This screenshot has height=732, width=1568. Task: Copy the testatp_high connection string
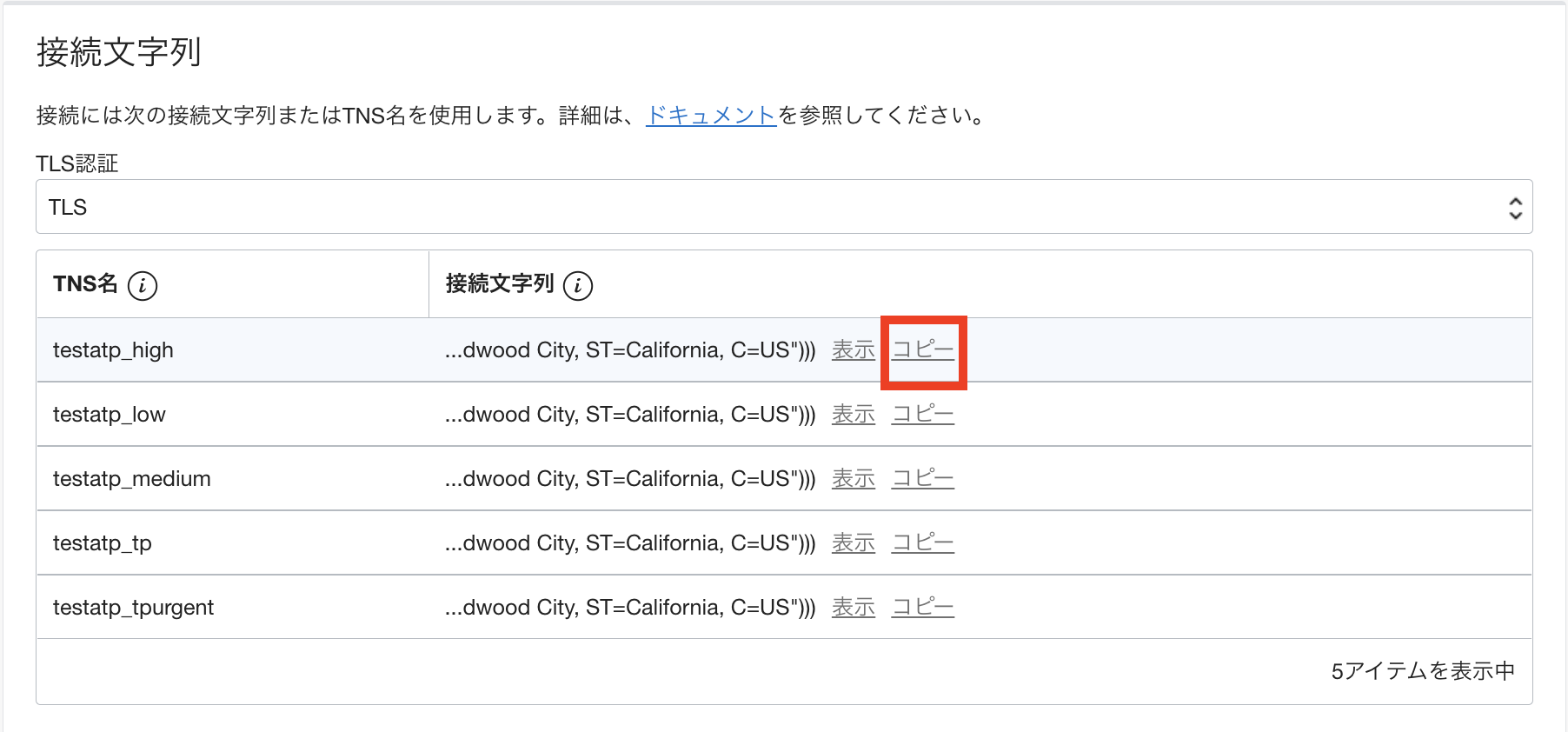tap(923, 349)
